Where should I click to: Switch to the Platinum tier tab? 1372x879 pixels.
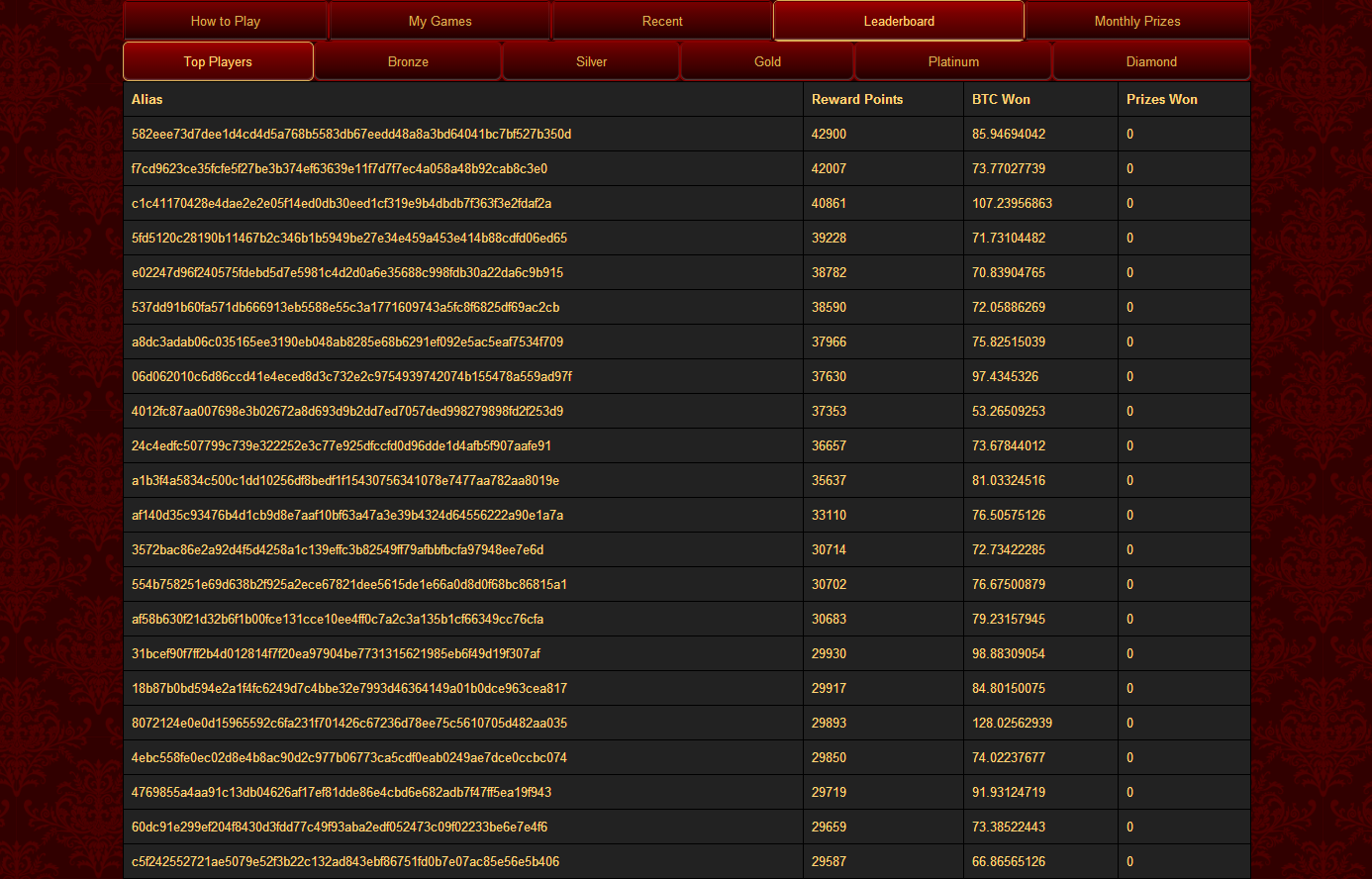coord(953,61)
